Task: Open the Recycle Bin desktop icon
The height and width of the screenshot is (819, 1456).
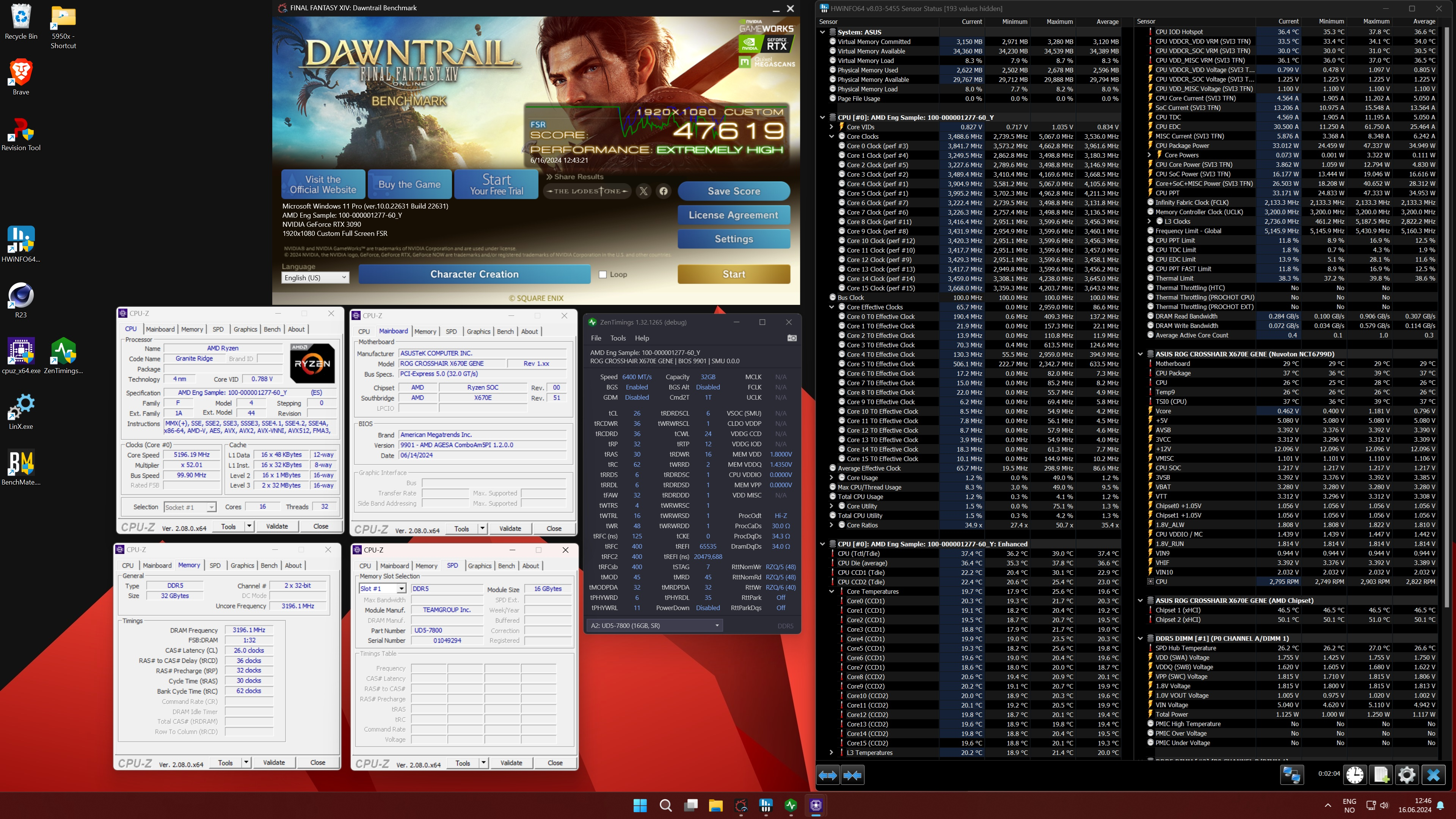Action: (21, 22)
